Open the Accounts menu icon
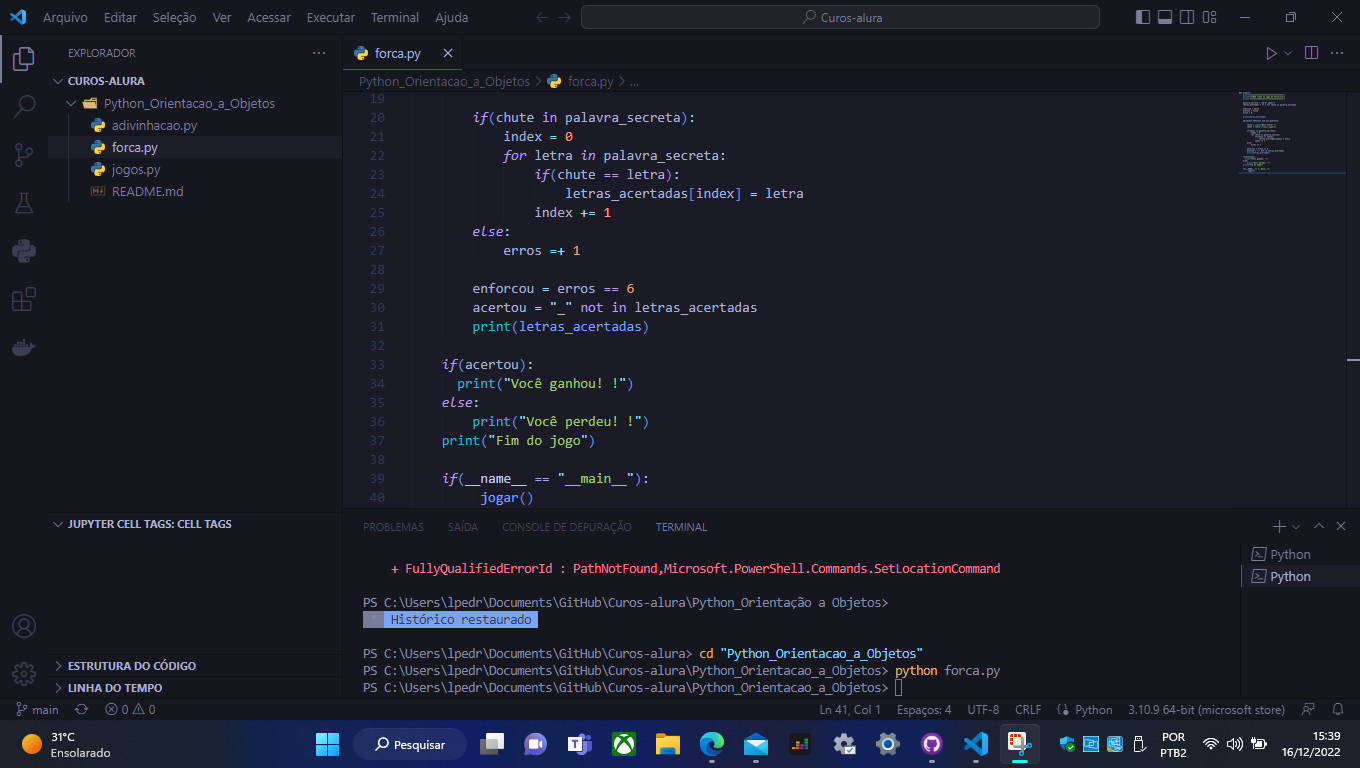The image size is (1360, 768). [x=24, y=626]
